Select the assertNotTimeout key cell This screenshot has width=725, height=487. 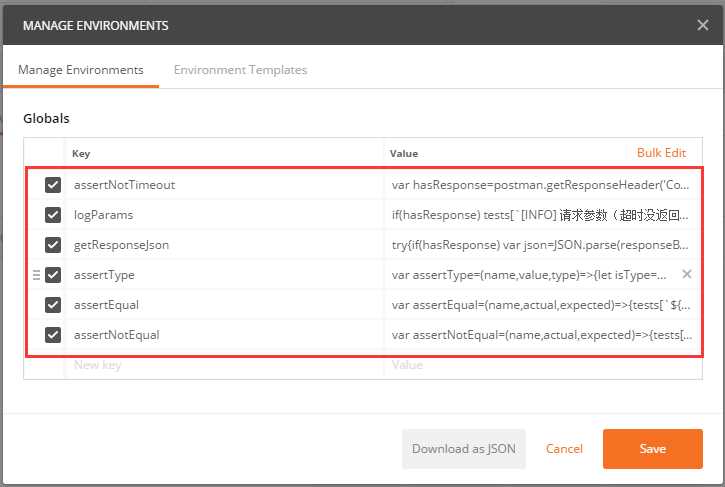[x=224, y=185]
